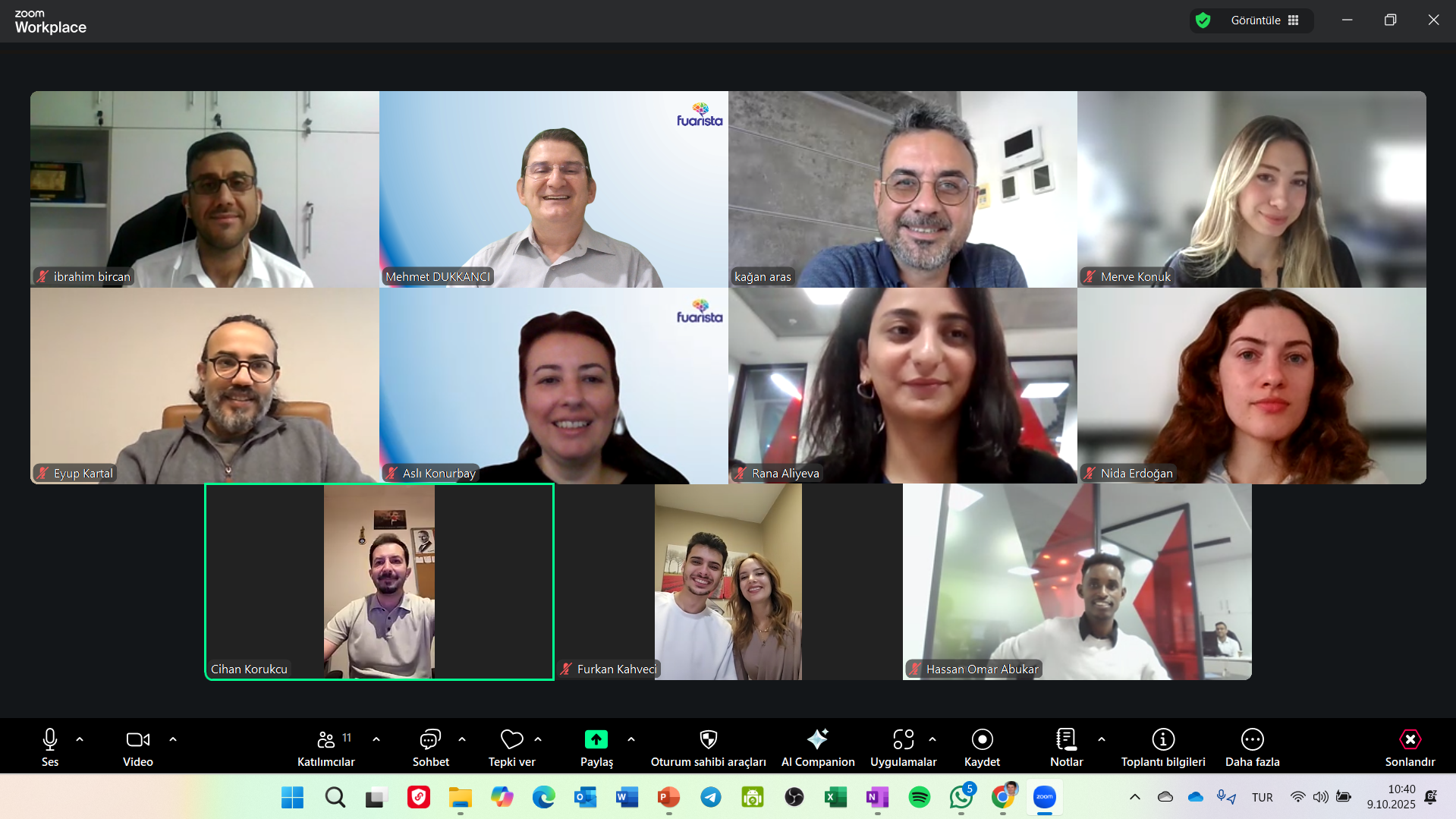Image resolution: width=1456 pixels, height=819 pixels.
Task: Toggle the Ses microphone mute button
Action: point(50,740)
